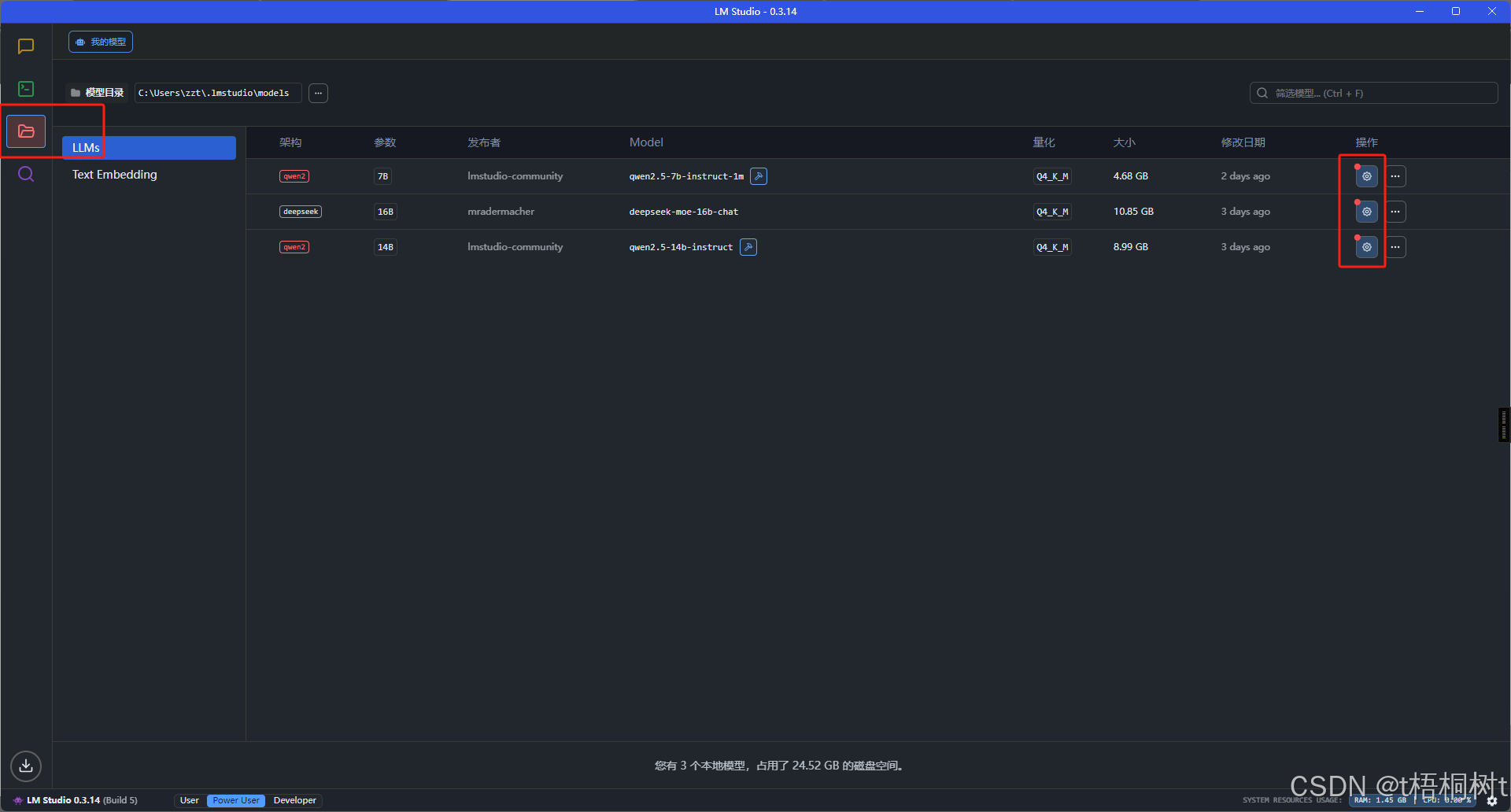Viewport: 1511px width, 812px height.
Task: Open the Chat view from the sidebar
Action: [26, 46]
